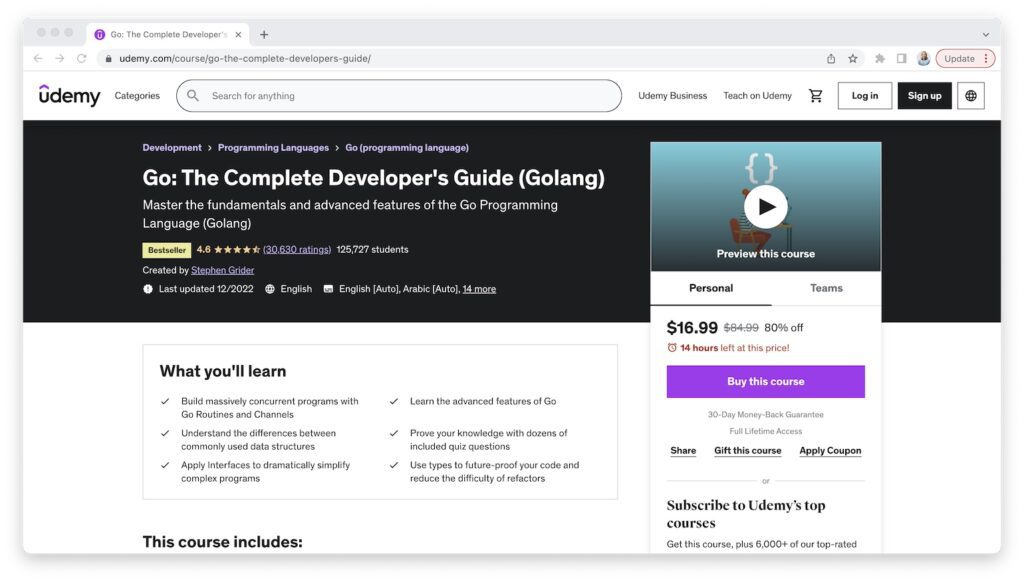Select the Personal tab
Viewport: 1024px width, 582px height.
(711, 288)
